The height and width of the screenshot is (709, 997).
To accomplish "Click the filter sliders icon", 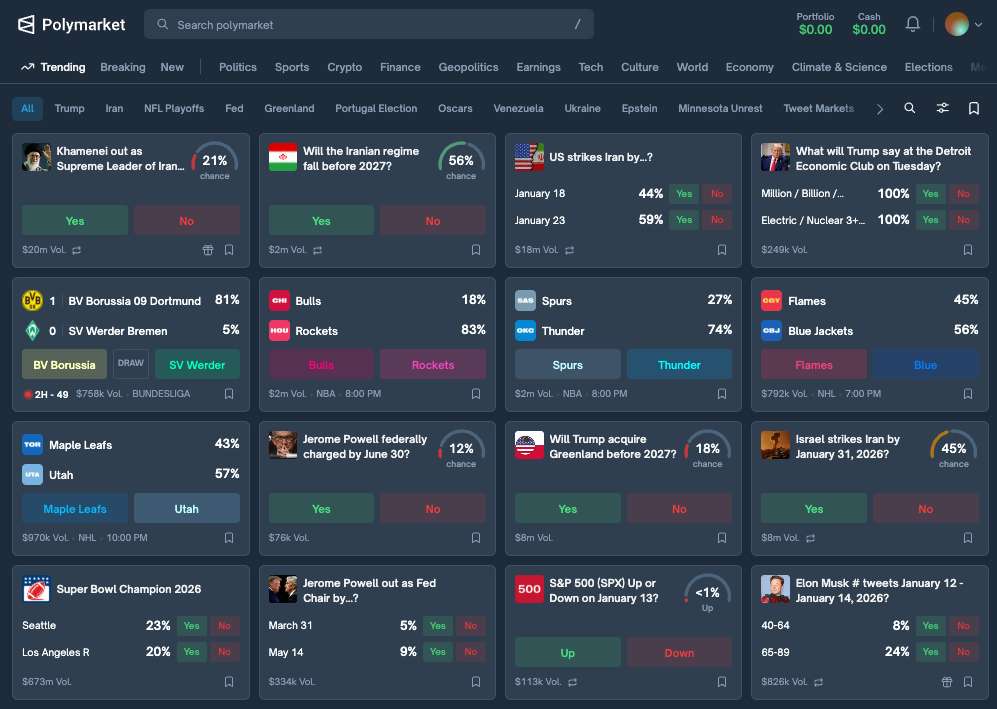I will [942, 108].
